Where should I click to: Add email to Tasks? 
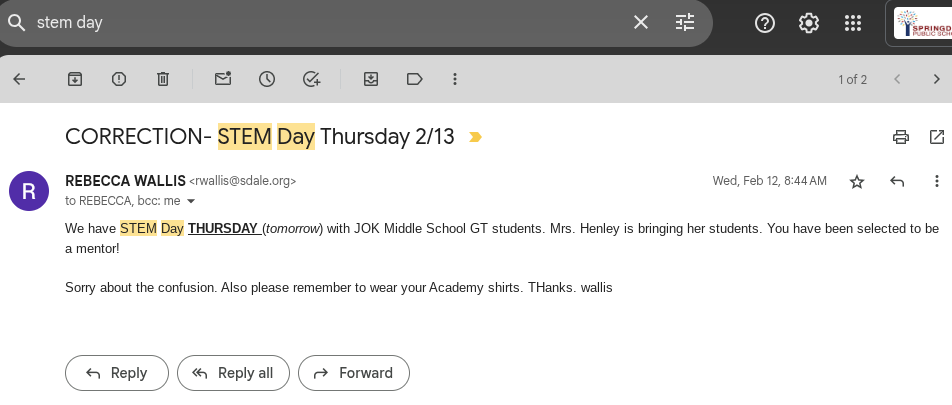point(311,79)
